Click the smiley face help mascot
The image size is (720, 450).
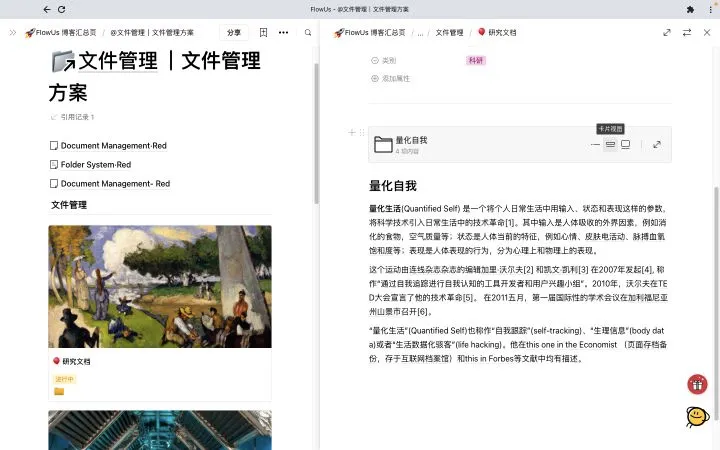(x=697, y=416)
